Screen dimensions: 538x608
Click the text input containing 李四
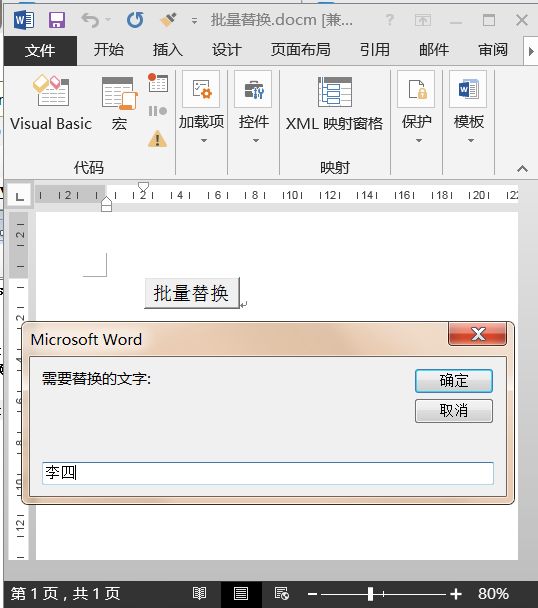pyautogui.click(x=268, y=473)
